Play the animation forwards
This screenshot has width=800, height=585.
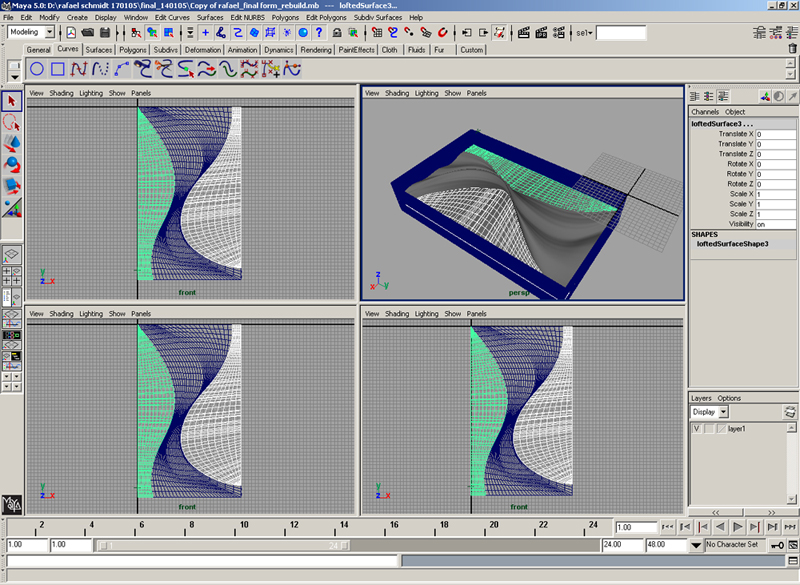pyautogui.click(x=738, y=527)
